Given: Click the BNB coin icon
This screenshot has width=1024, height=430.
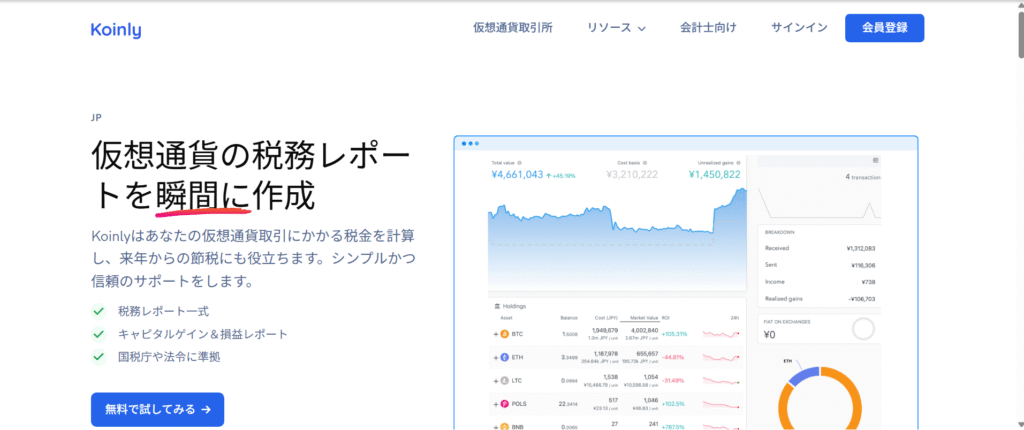Looking at the screenshot, I should (x=505, y=426).
